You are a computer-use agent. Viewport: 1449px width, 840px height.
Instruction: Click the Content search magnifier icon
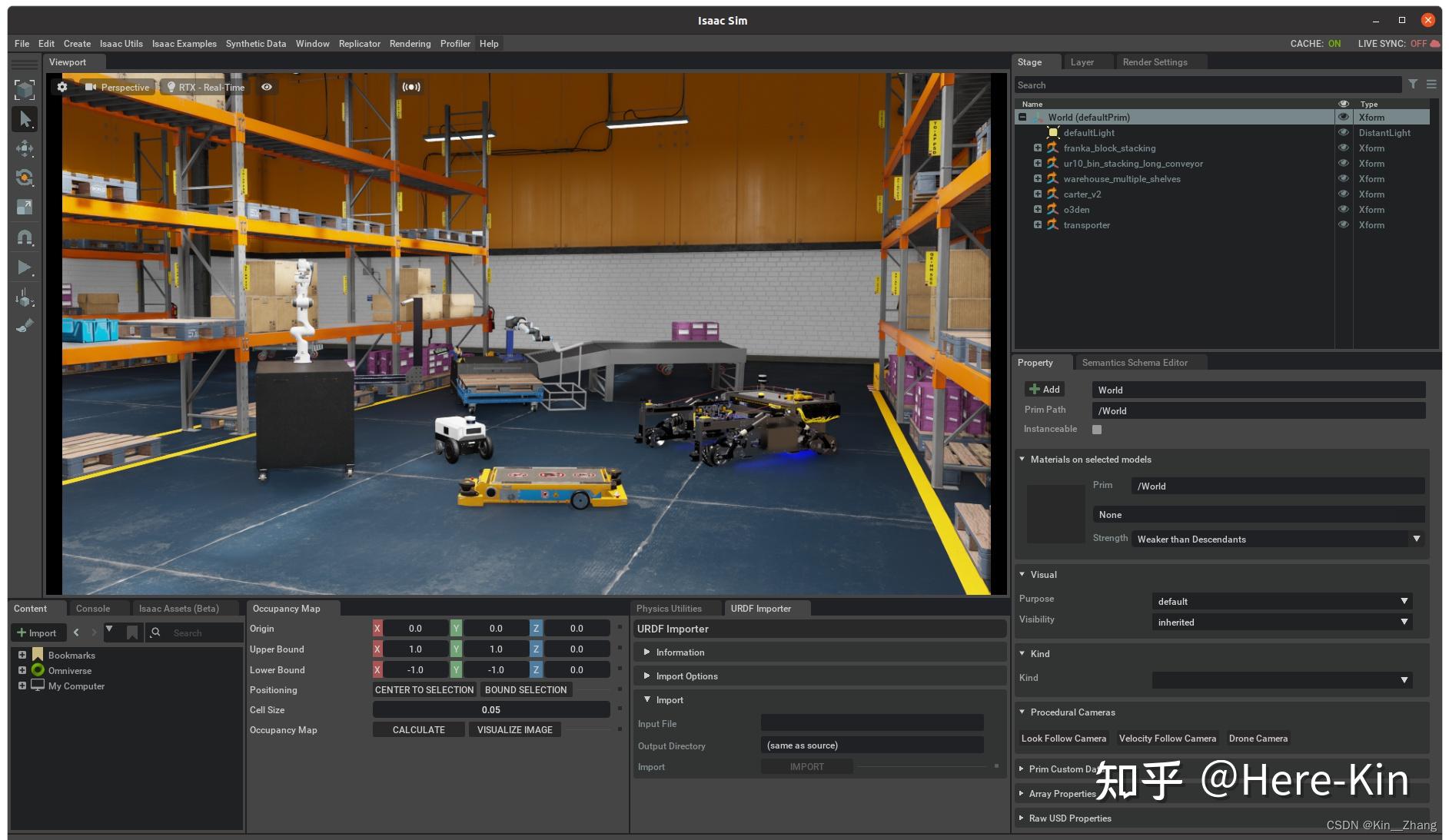[x=156, y=632]
